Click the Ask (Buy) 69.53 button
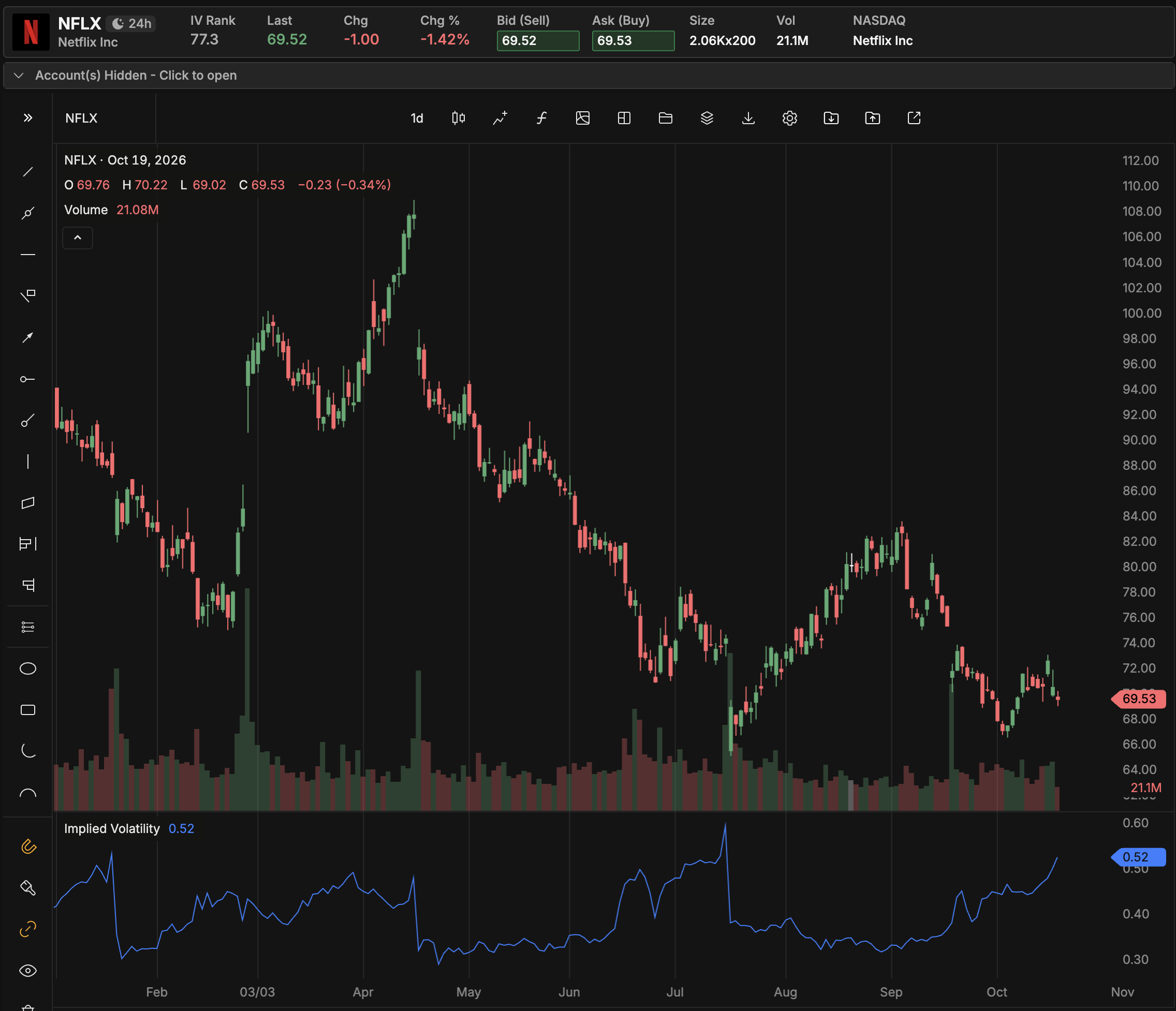1176x1011 pixels. point(634,41)
